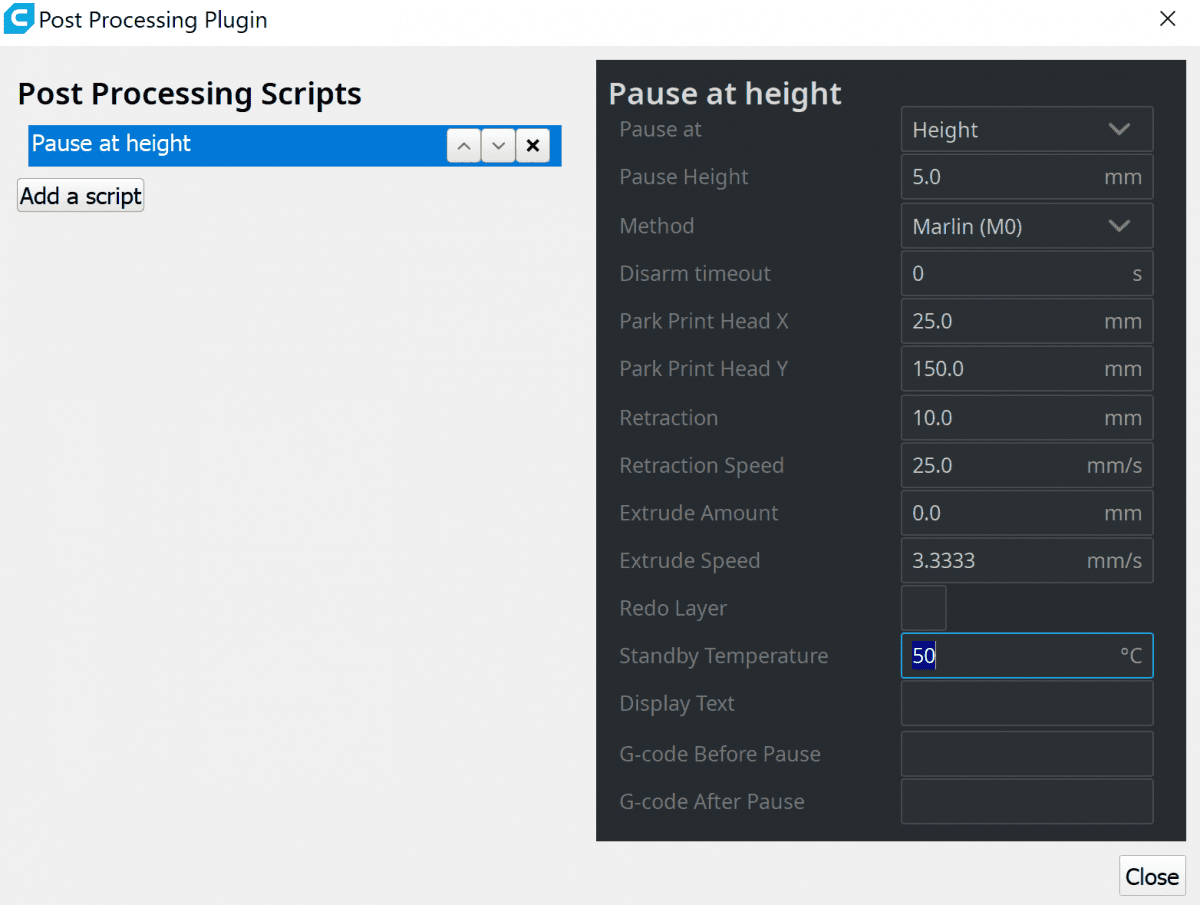Focus the Display Text input box

(1026, 704)
